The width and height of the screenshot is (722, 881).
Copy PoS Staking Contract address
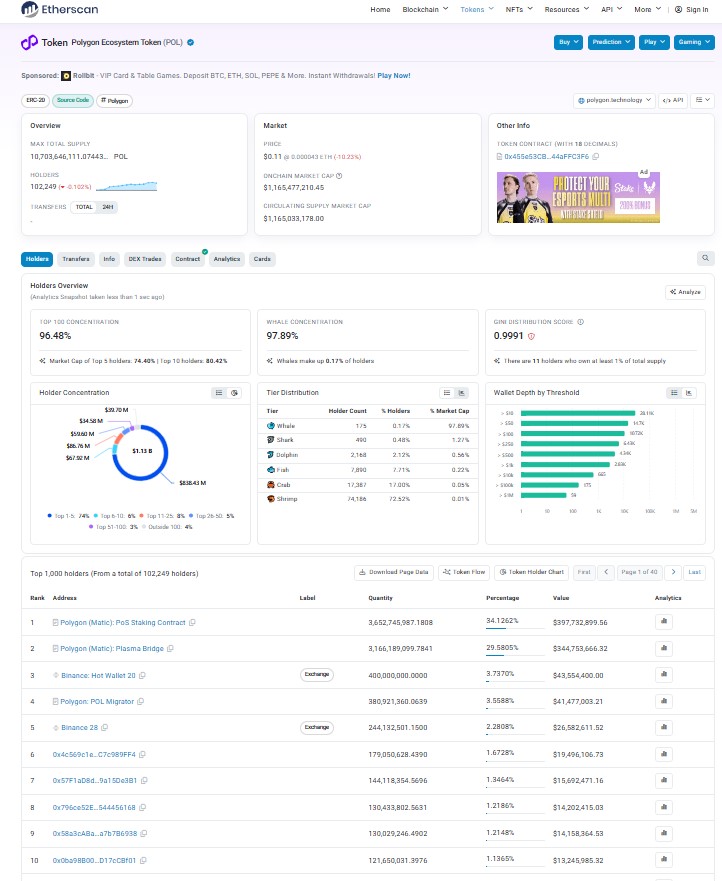192,623
